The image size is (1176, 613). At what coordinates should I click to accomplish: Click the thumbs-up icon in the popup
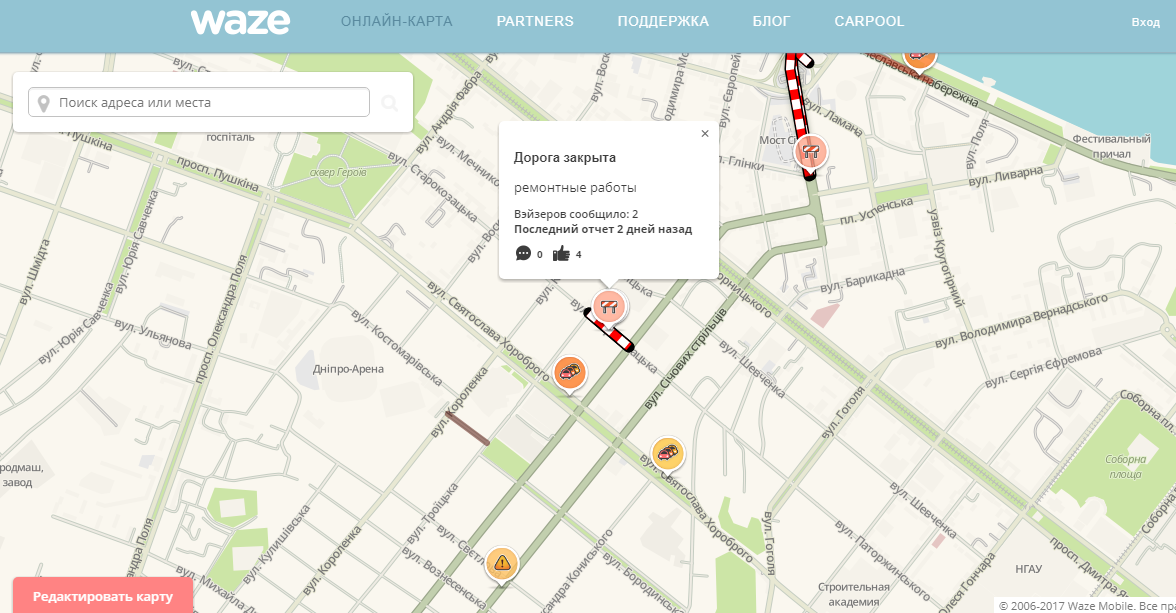[561, 254]
